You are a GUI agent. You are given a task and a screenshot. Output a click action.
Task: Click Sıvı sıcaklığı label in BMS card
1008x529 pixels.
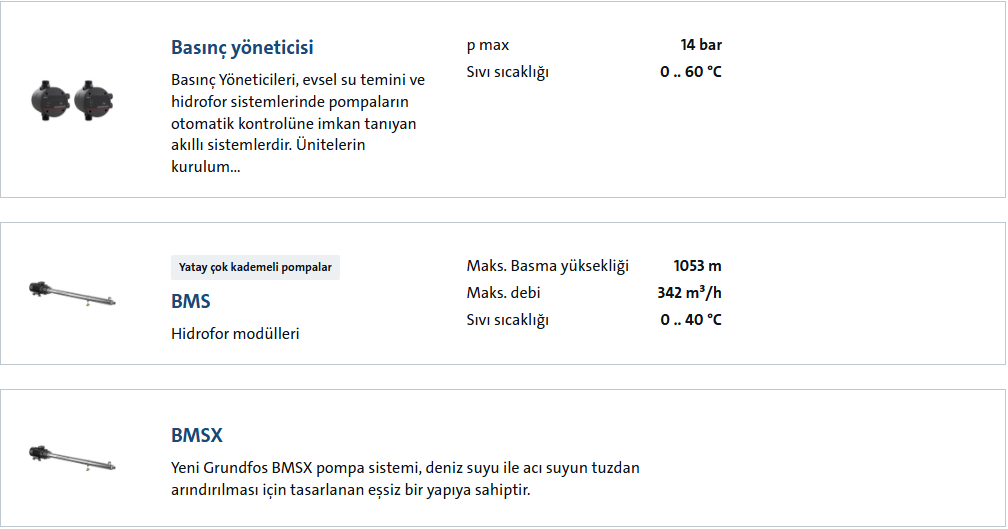coord(507,320)
